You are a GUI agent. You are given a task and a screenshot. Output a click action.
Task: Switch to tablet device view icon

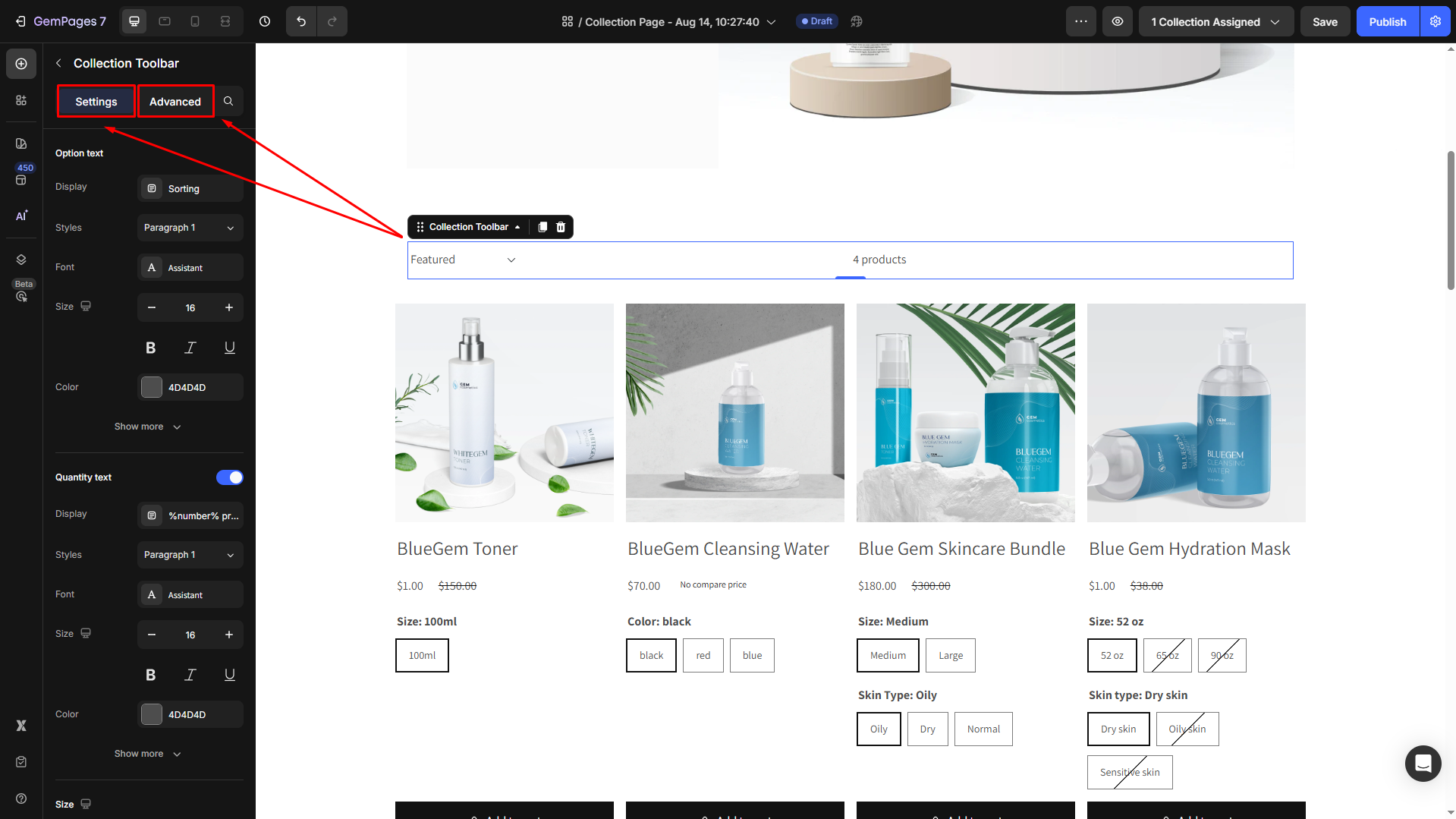click(165, 21)
